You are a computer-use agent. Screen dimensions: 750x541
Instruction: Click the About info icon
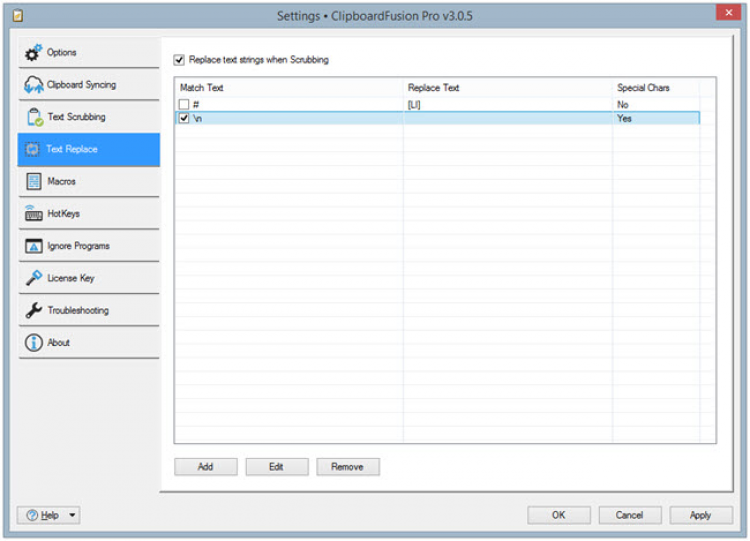pos(33,342)
